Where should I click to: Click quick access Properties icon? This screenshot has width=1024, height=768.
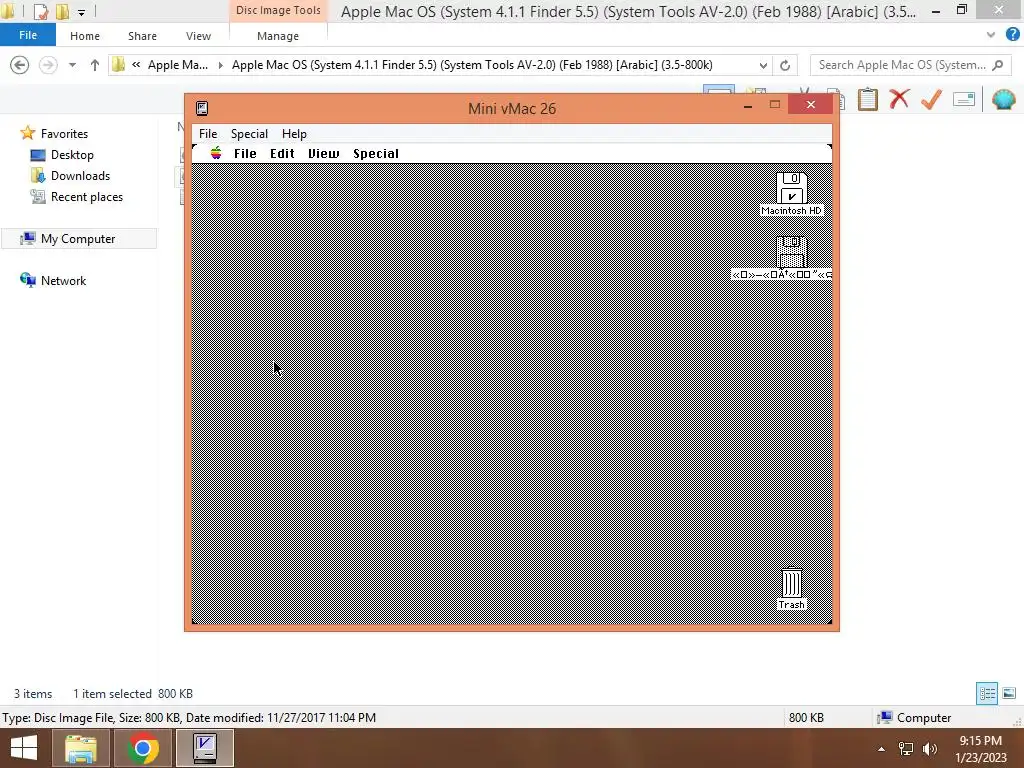click(40, 11)
